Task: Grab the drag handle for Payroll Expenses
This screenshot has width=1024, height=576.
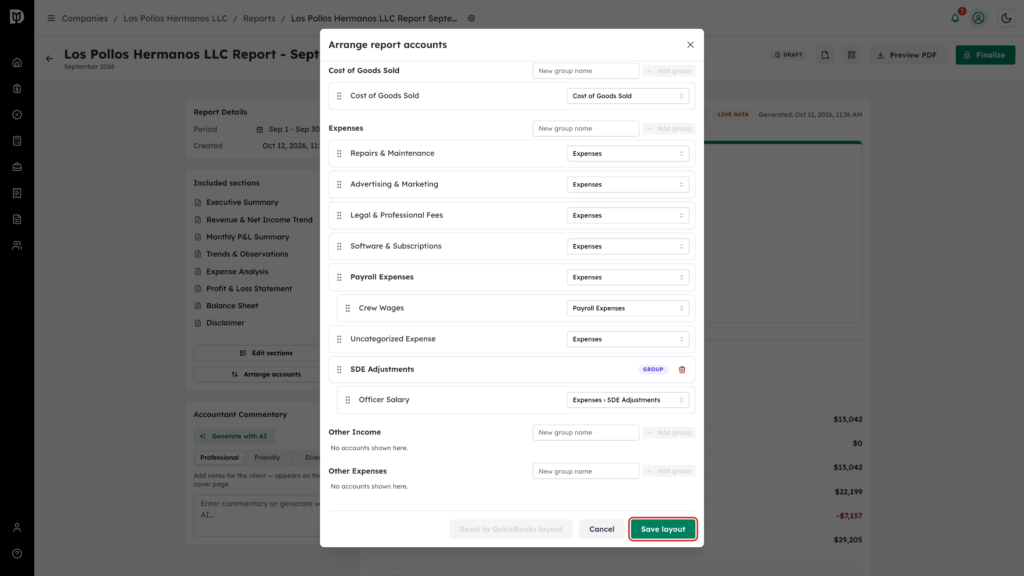Action: point(339,277)
